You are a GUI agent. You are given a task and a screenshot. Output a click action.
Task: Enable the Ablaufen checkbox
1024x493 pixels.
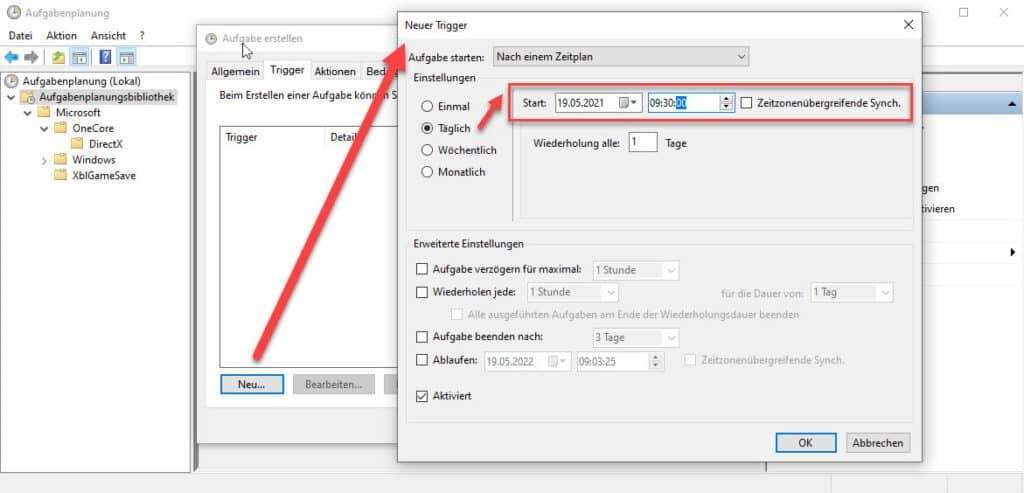pos(421,360)
